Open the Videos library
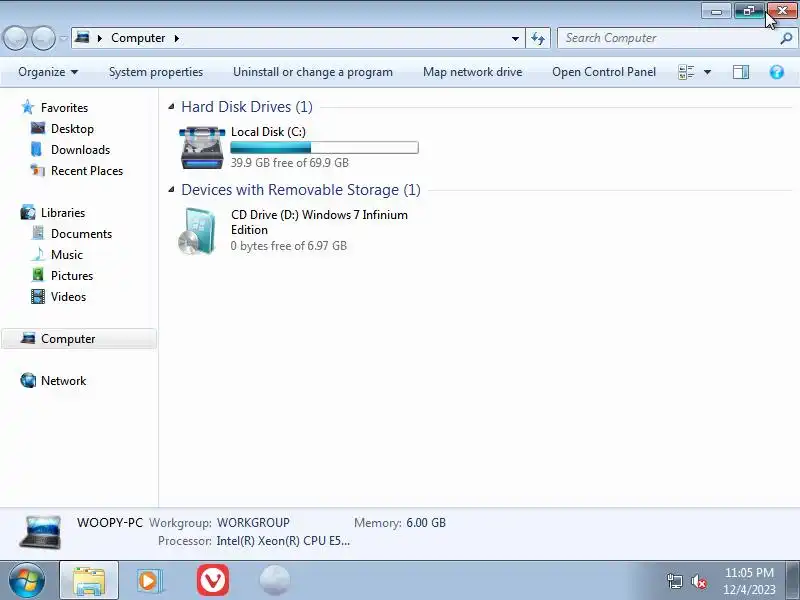800x600 pixels. 68,296
